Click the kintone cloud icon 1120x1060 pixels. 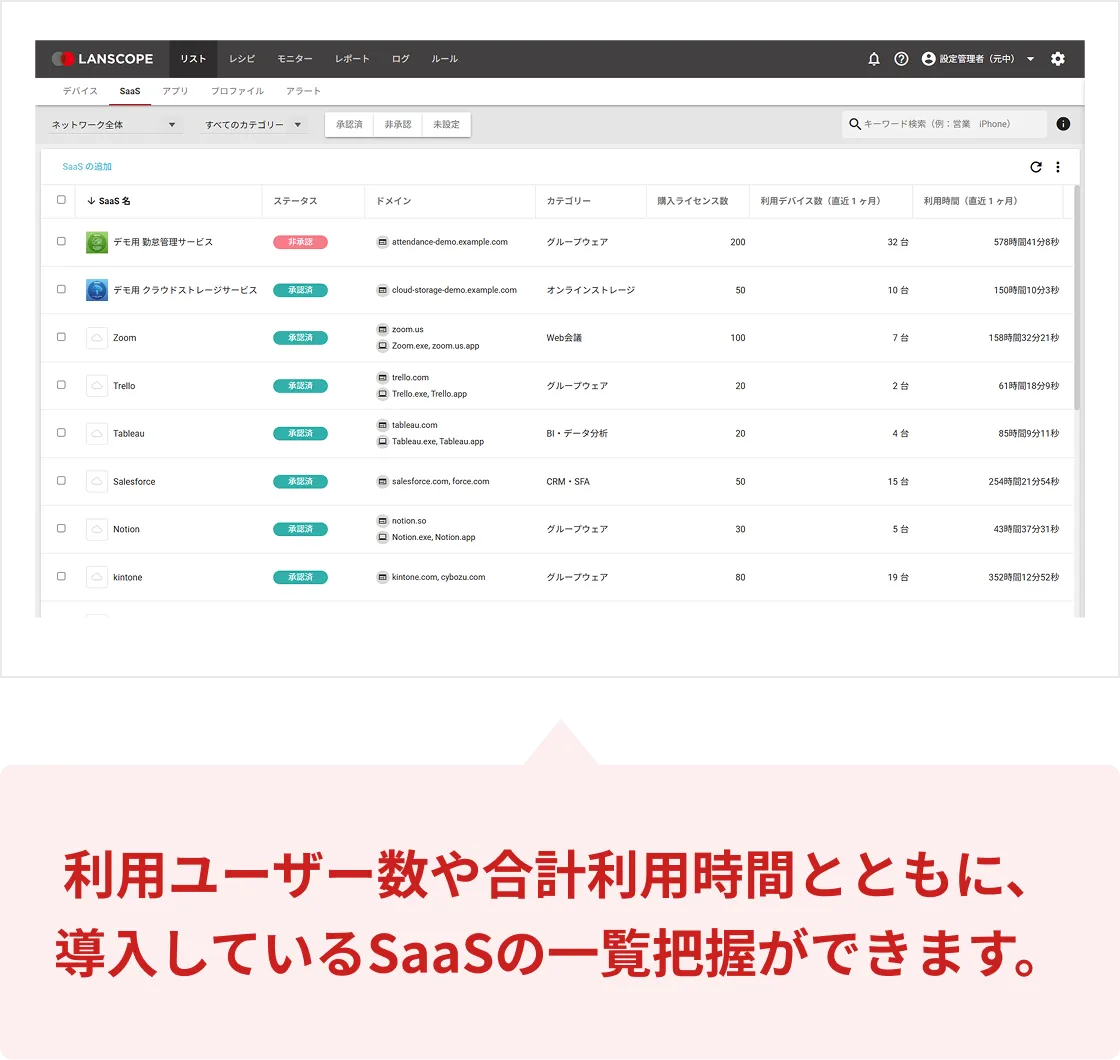point(97,577)
